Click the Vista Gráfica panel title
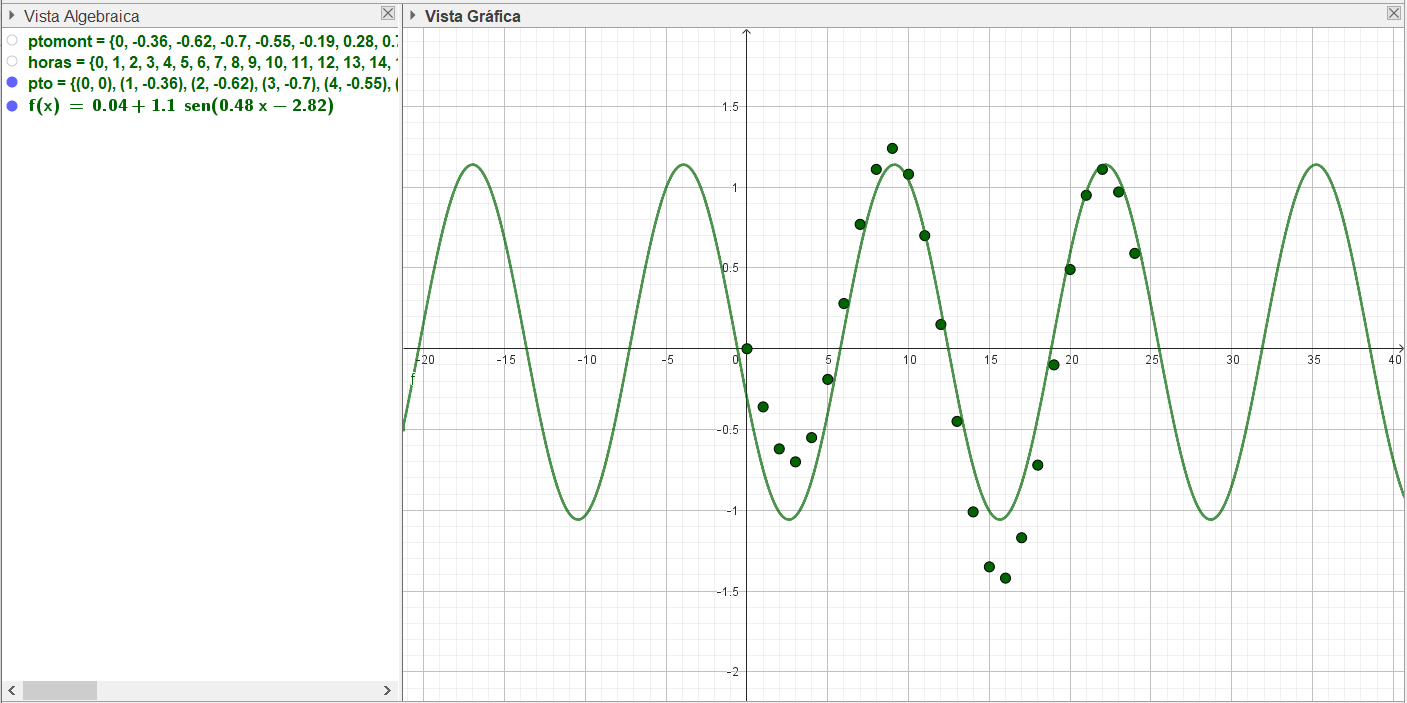The height and width of the screenshot is (703, 1407). [472, 16]
